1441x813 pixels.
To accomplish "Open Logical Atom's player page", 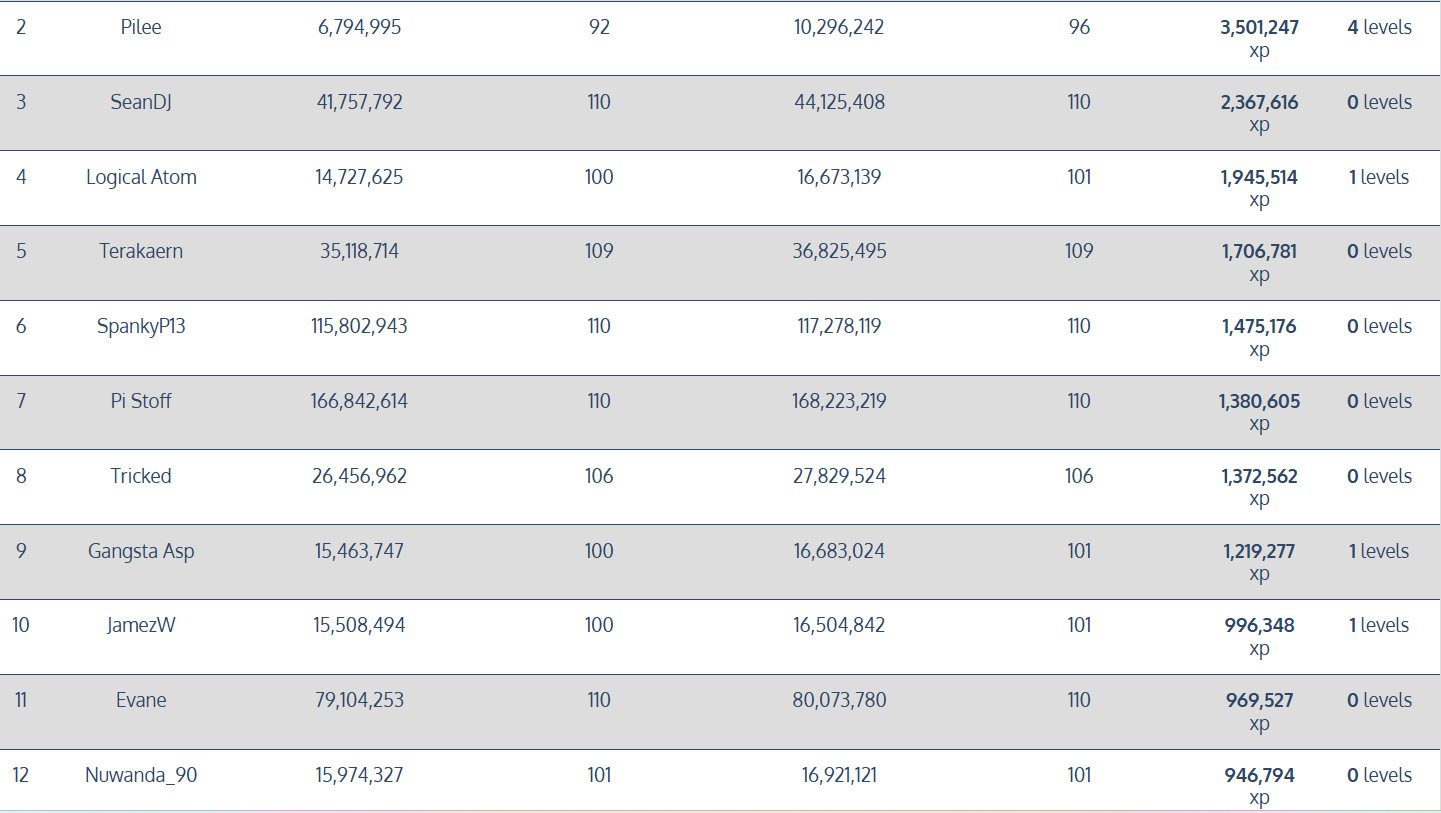I will click(x=141, y=177).
